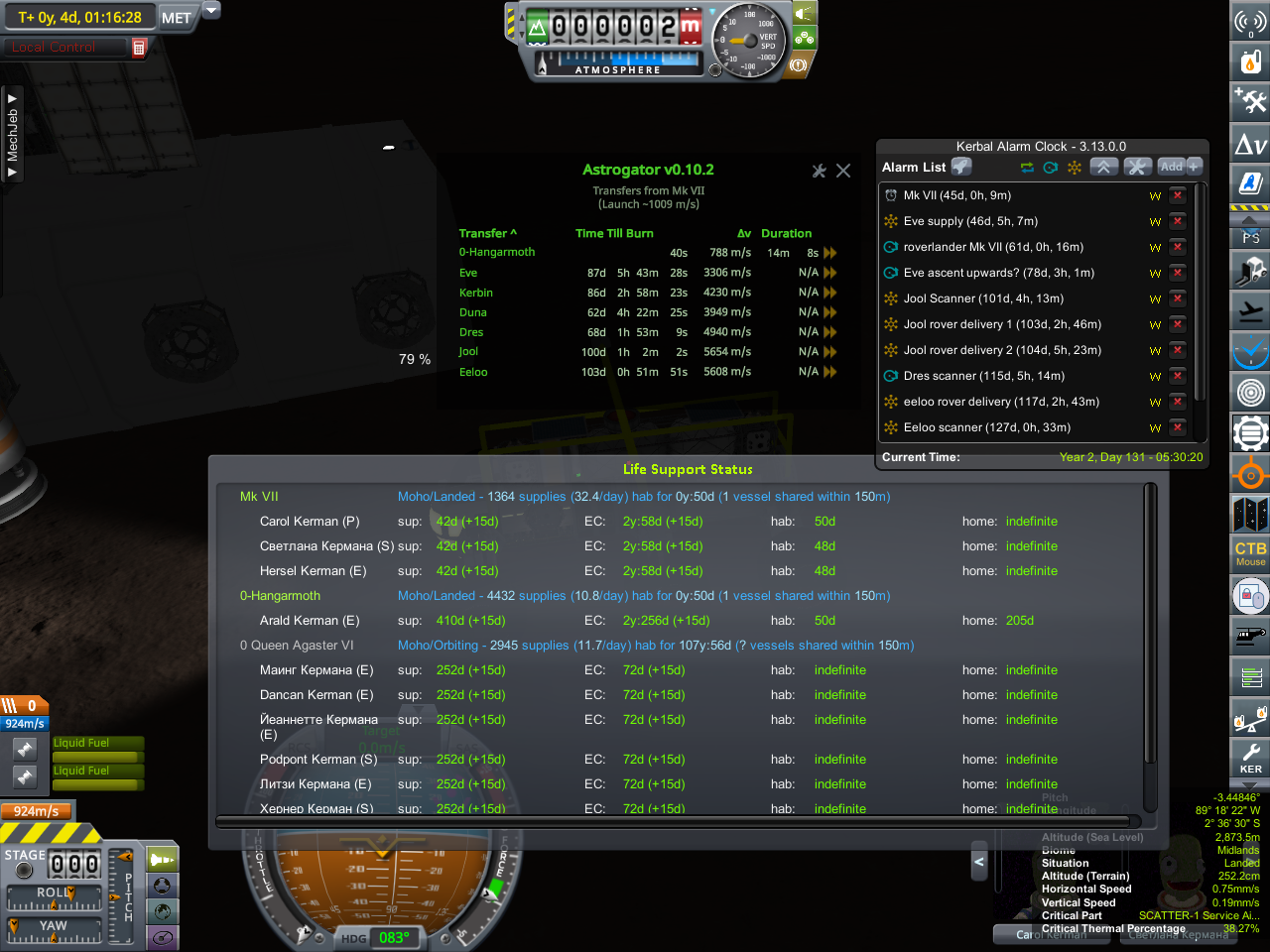Warp to the Jool transfer burn
The width and height of the screenshot is (1270, 952).
pyautogui.click(x=830, y=352)
